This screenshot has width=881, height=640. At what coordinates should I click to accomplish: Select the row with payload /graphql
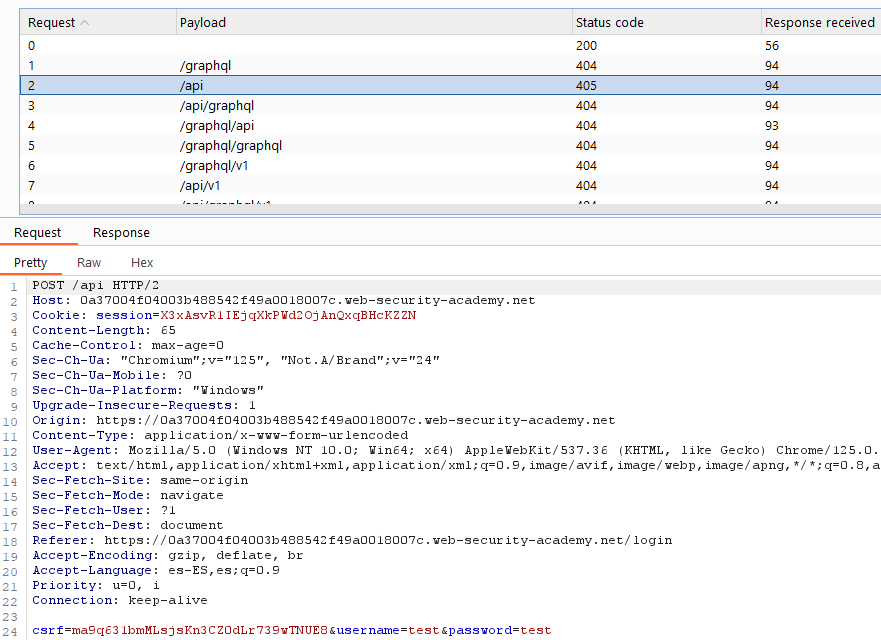(450, 66)
